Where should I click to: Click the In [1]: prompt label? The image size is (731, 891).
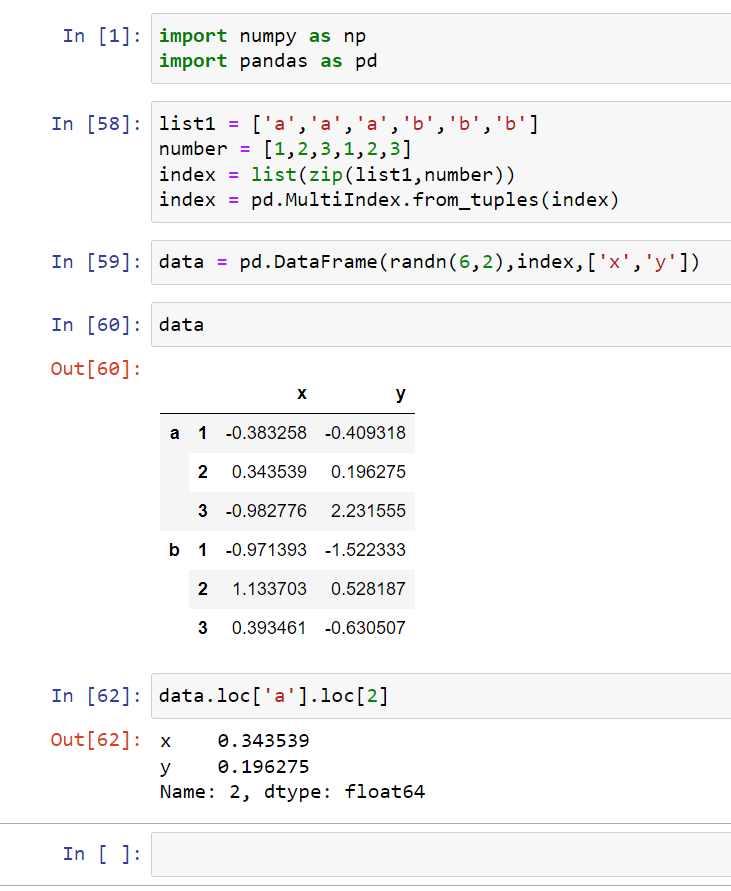click(102, 36)
